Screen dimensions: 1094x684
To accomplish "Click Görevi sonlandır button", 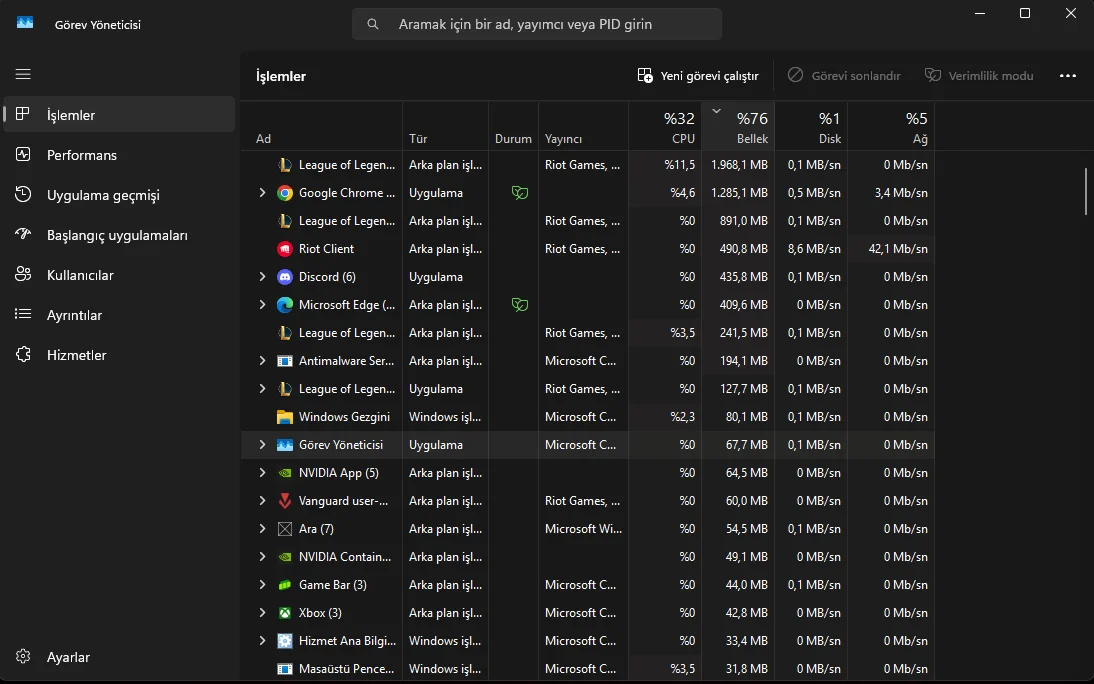I will coord(844,75).
